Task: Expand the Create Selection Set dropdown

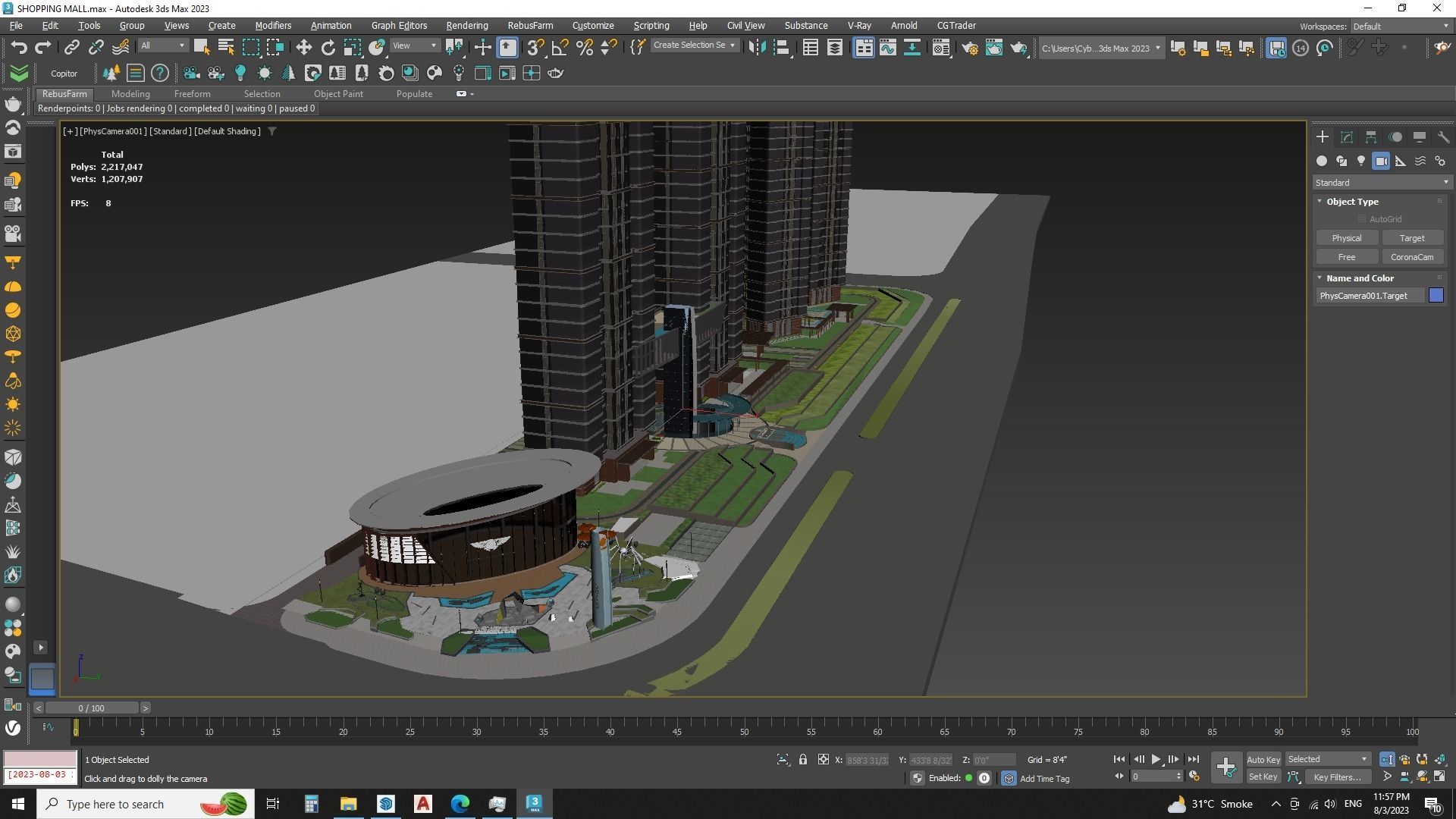Action: point(694,45)
